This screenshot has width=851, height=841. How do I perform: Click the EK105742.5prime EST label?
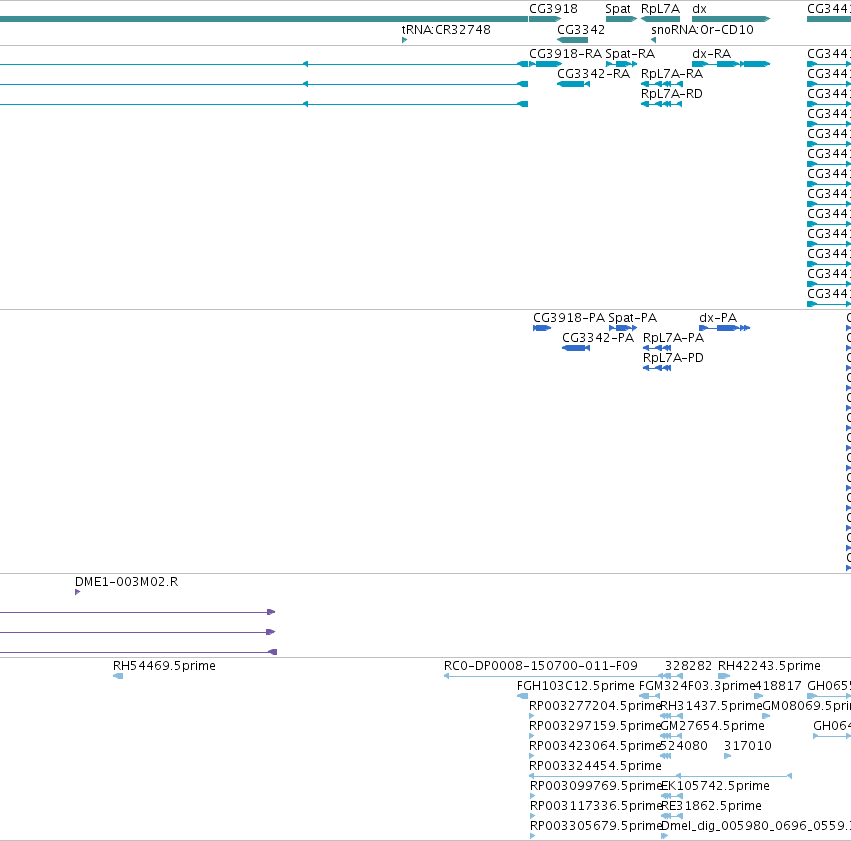[x=715, y=786]
